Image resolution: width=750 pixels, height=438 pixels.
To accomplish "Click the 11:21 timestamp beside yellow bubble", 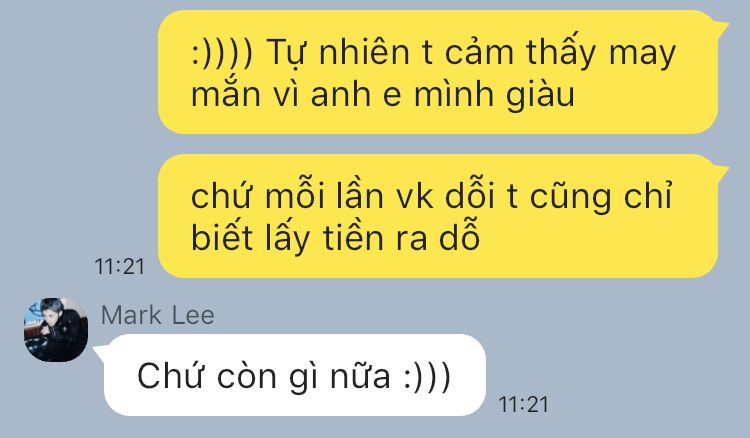I will click(x=120, y=266).
